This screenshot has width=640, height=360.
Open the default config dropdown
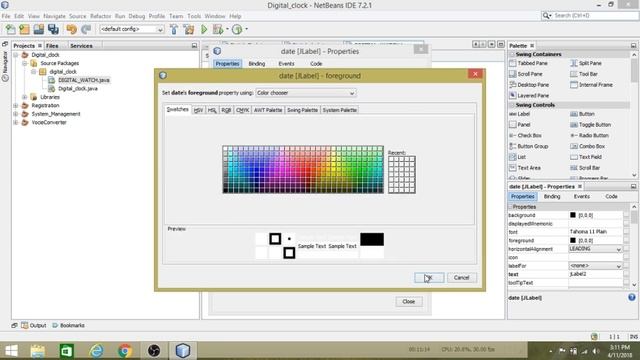click(132, 29)
